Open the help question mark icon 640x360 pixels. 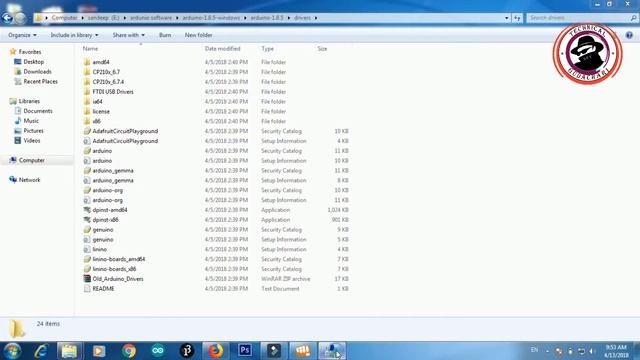[629, 35]
